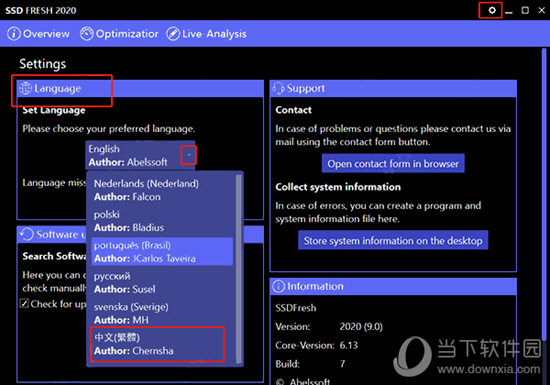Close the SSD Fresh window

click(542, 10)
